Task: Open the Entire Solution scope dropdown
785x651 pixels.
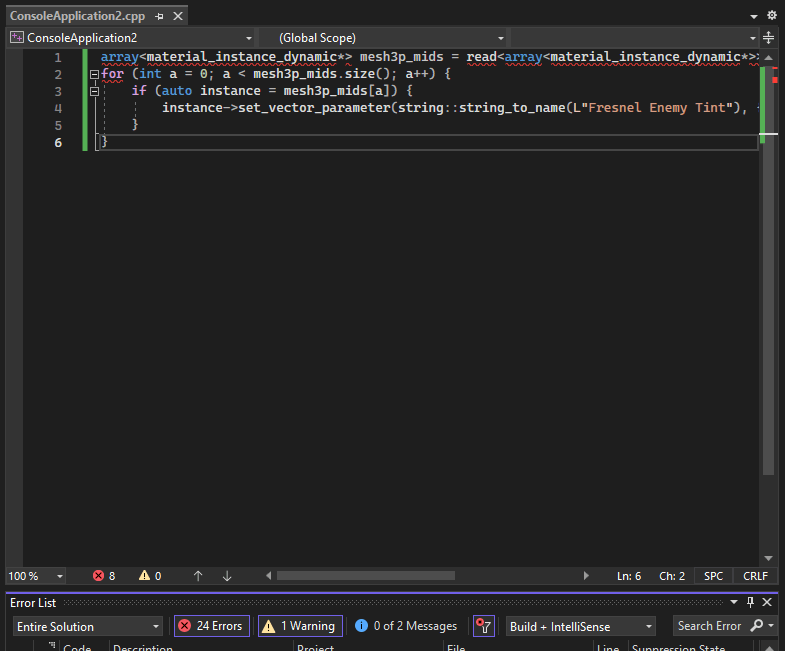Action: coord(88,626)
